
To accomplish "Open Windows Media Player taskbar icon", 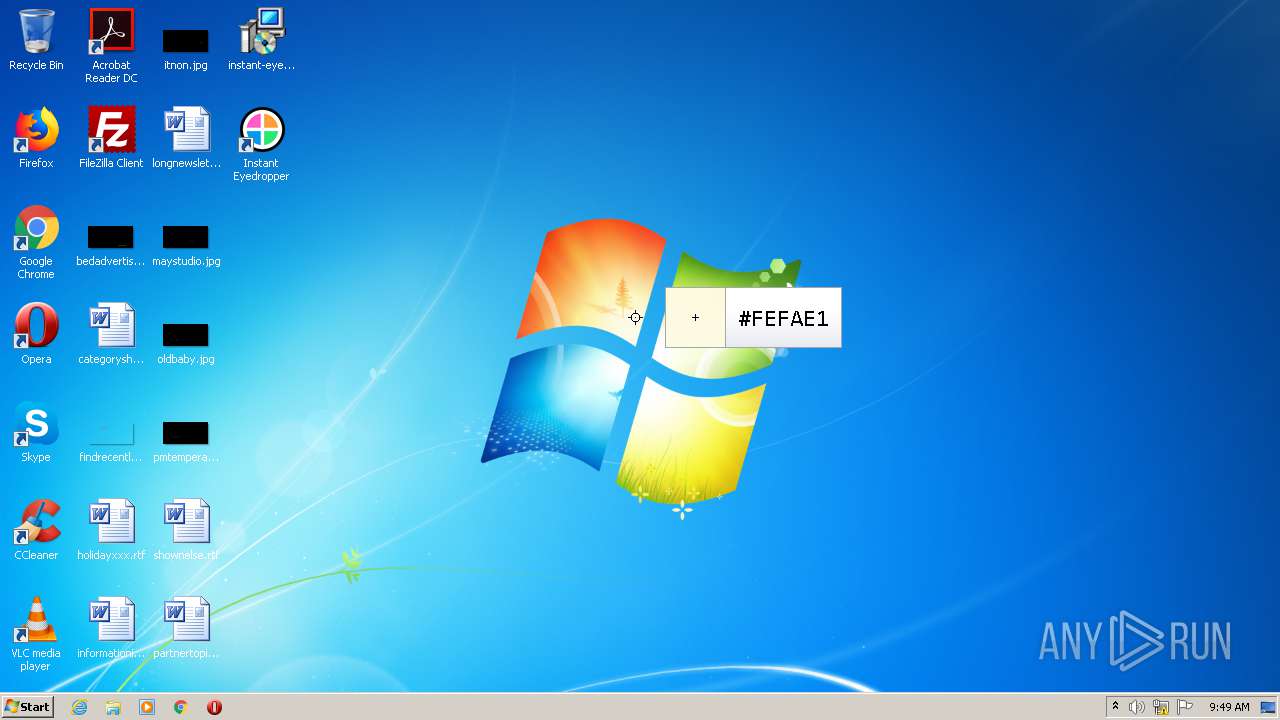I will tap(147, 707).
